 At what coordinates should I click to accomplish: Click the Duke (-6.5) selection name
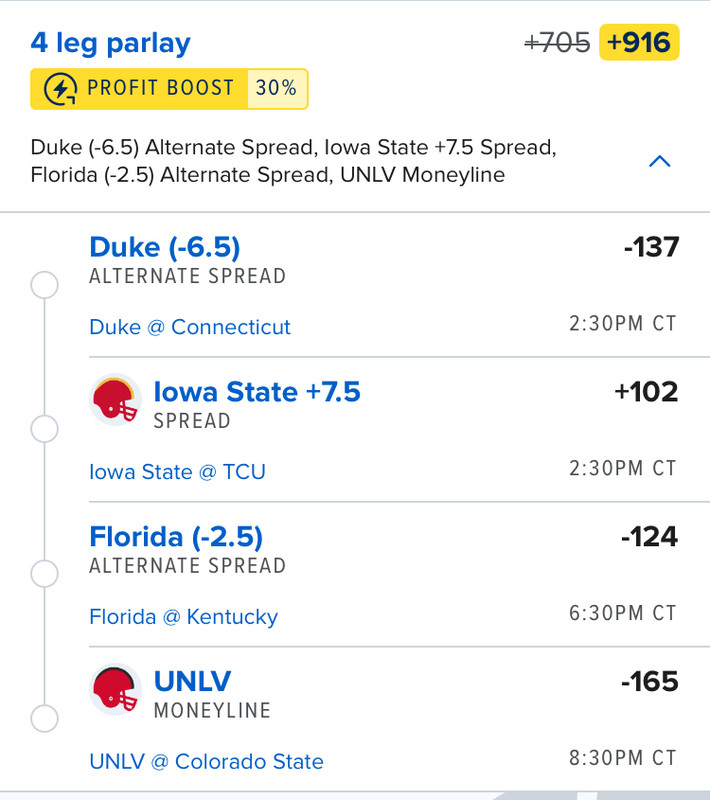[x=165, y=246]
